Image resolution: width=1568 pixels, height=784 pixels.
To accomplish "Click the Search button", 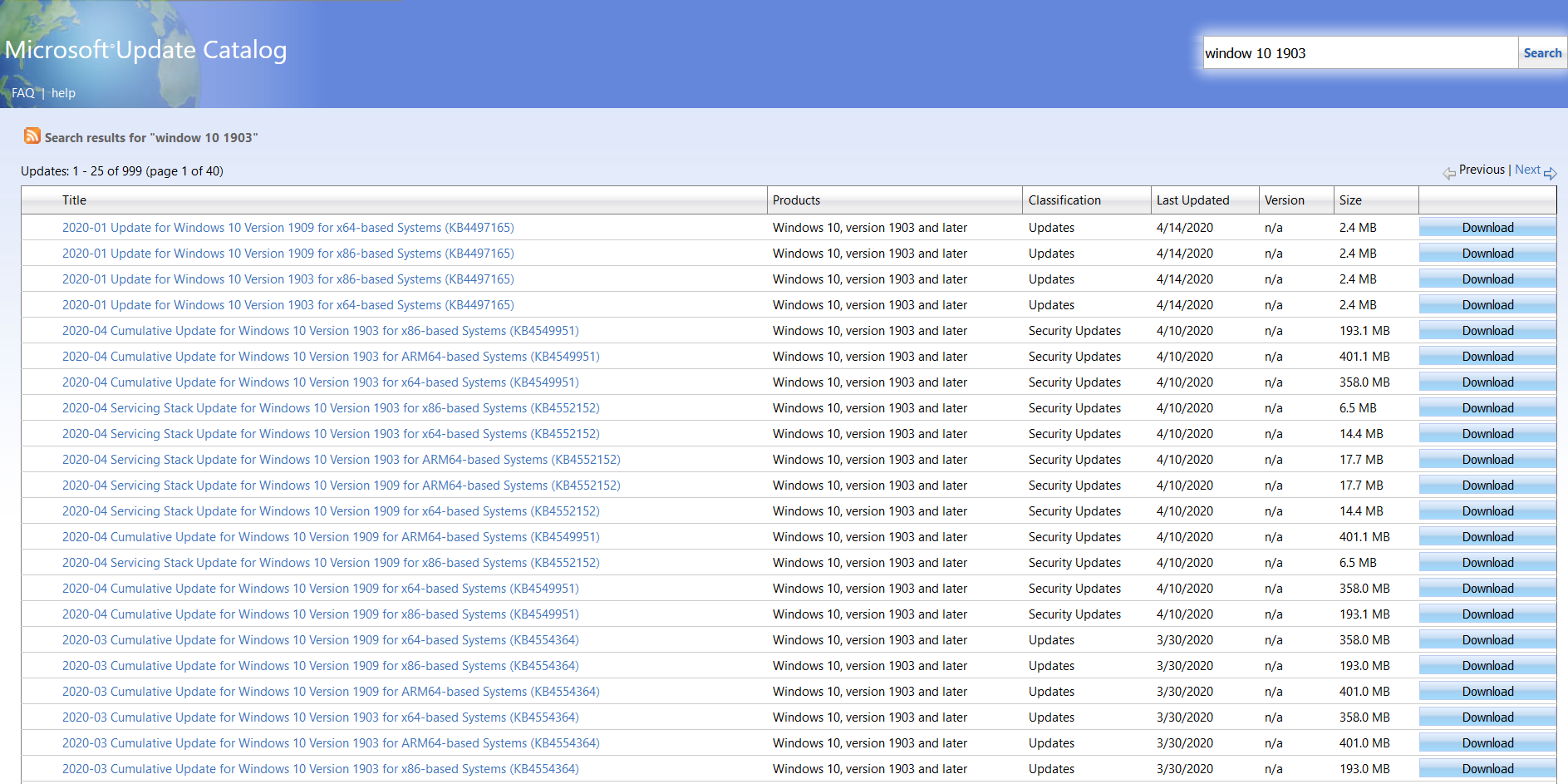I will 1542,52.
